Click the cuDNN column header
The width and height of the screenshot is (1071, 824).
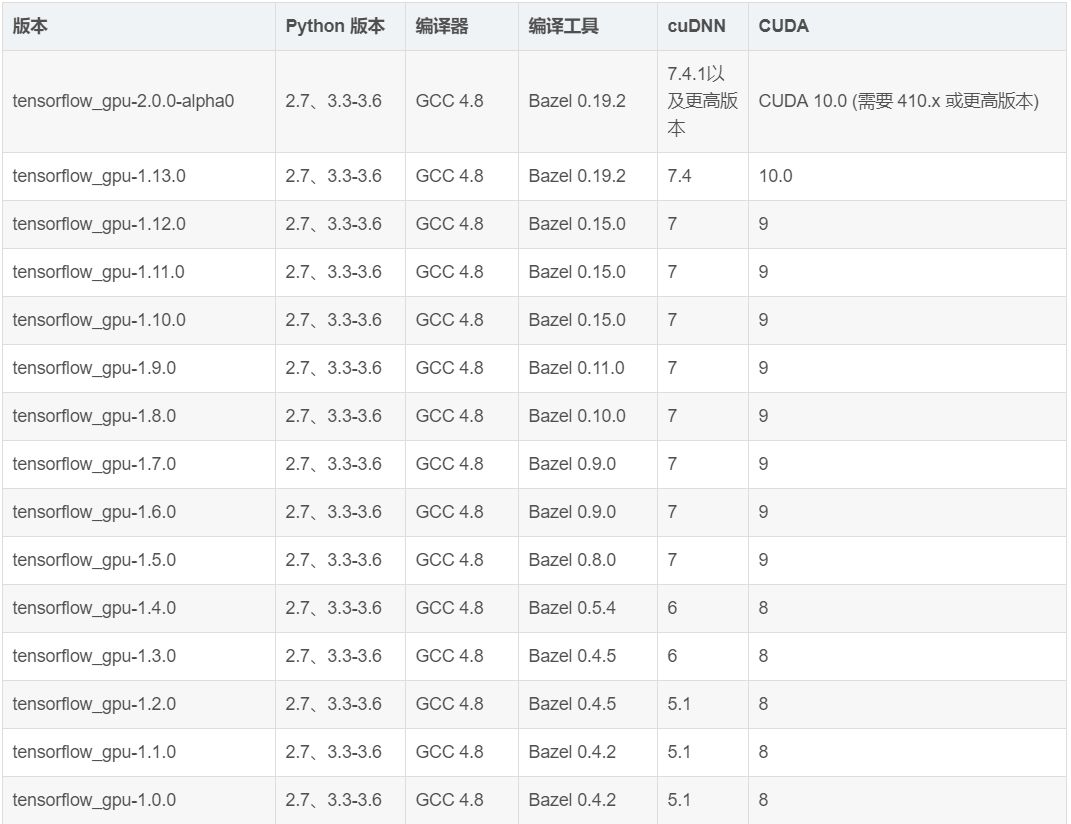tap(688, 26)
